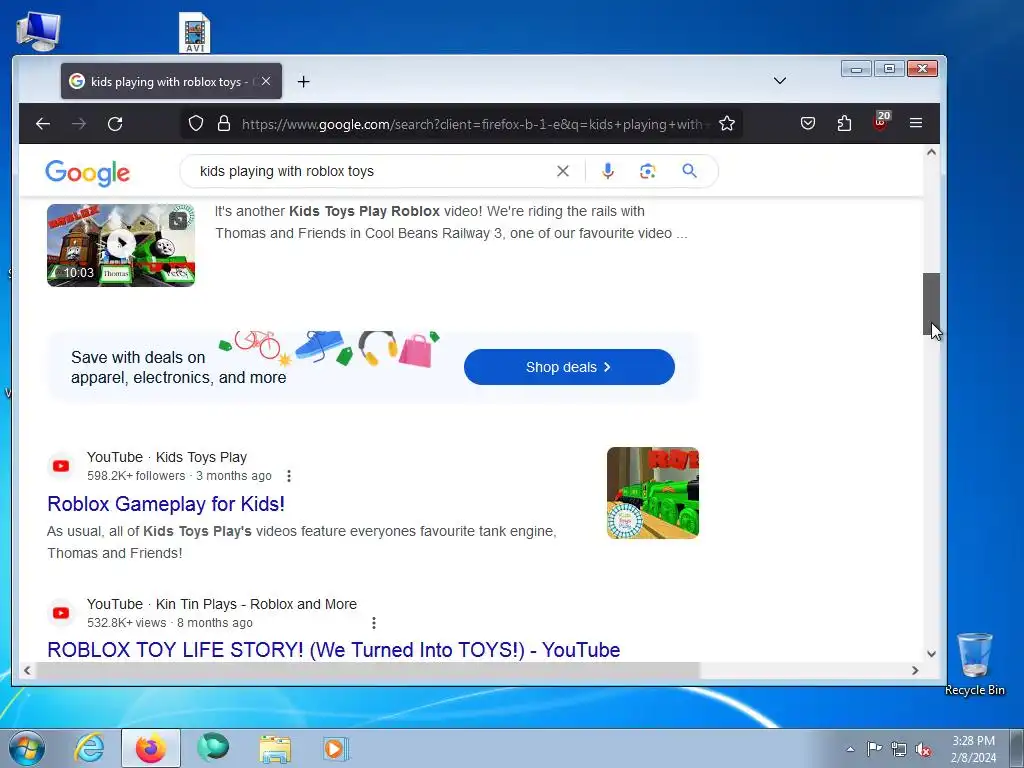Open the Firefox hamburger menu

click(916, 123)
